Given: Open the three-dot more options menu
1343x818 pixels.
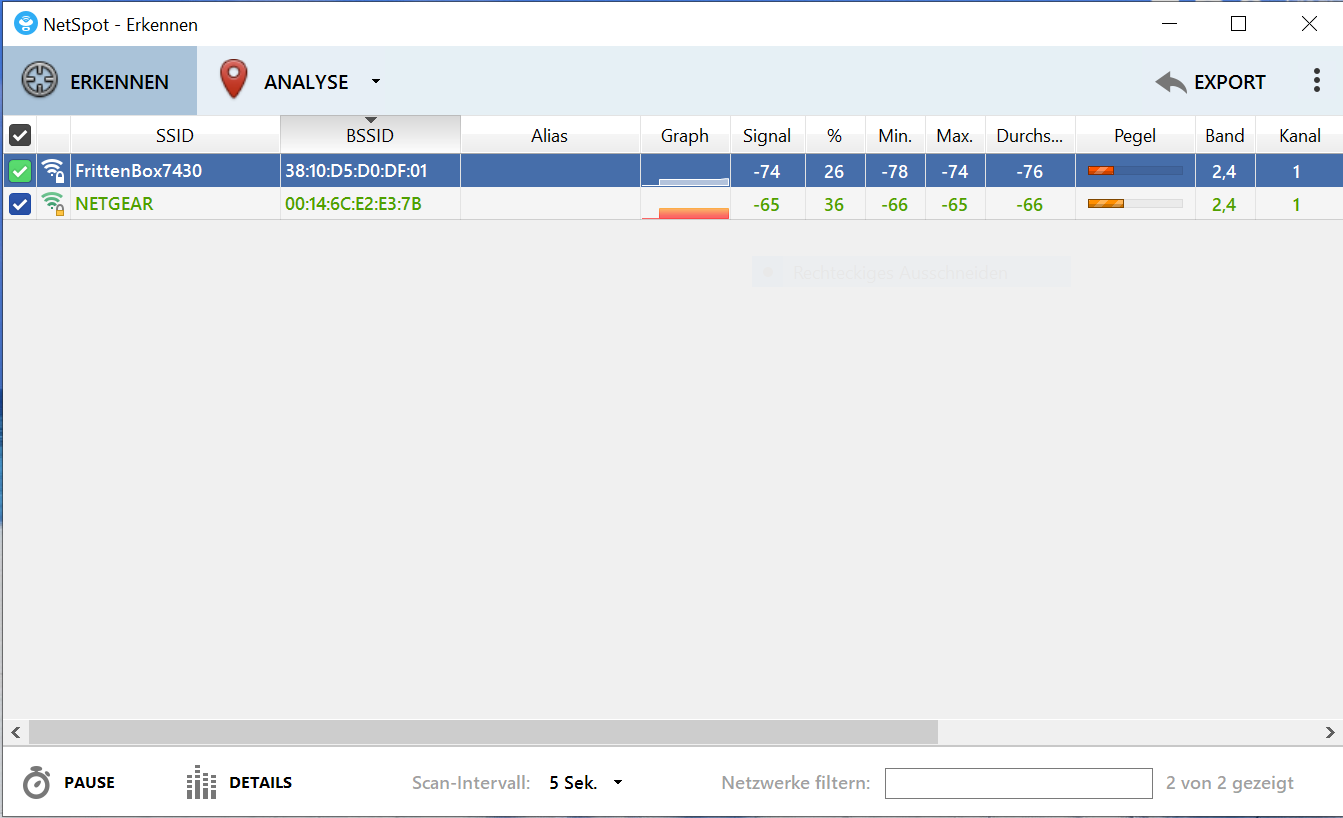Looking at the screenshot, I should pos(1316,82).
